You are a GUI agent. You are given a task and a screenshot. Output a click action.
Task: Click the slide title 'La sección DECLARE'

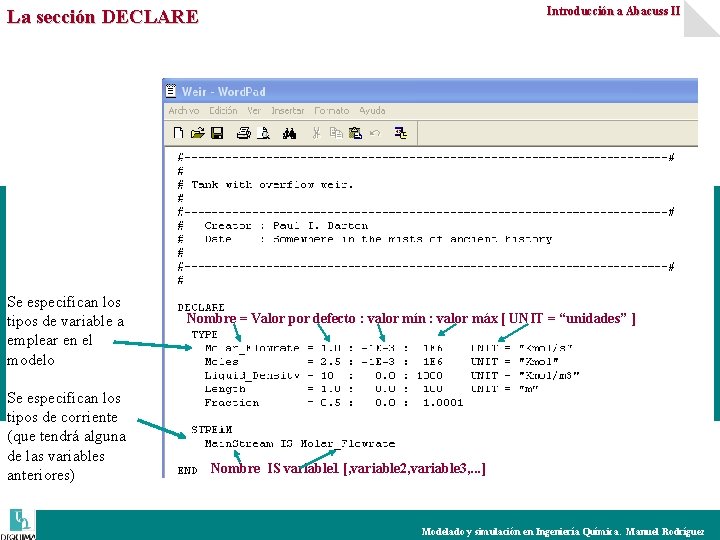point(103,17)
